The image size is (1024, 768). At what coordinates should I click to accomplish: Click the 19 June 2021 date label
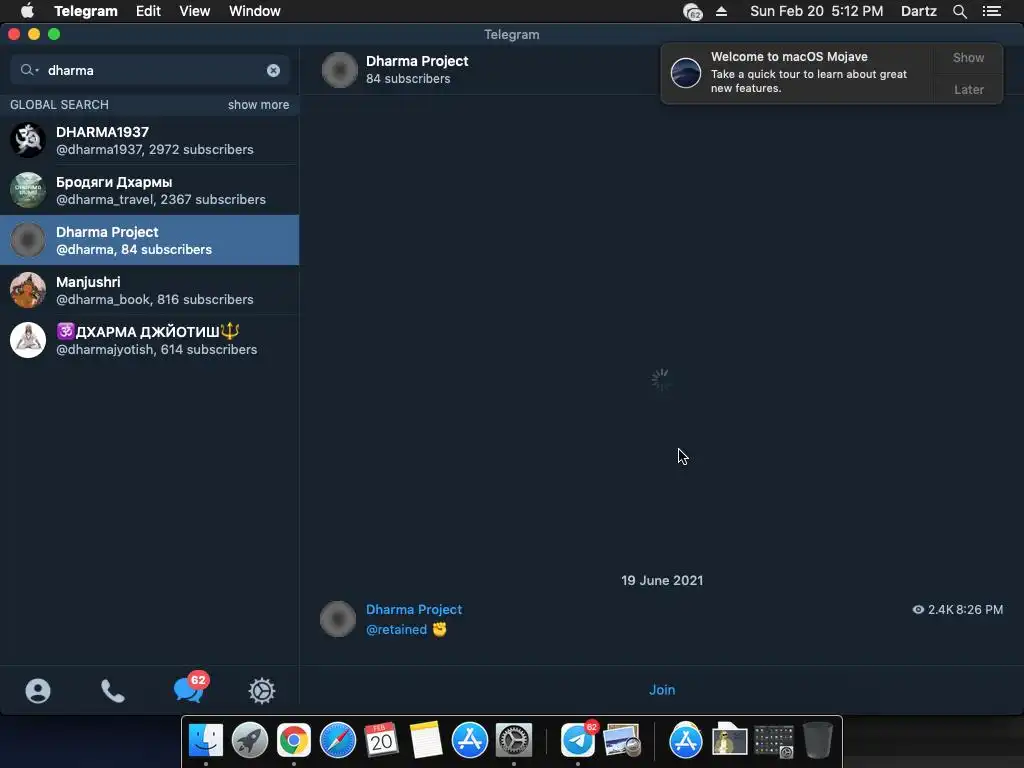662,581
